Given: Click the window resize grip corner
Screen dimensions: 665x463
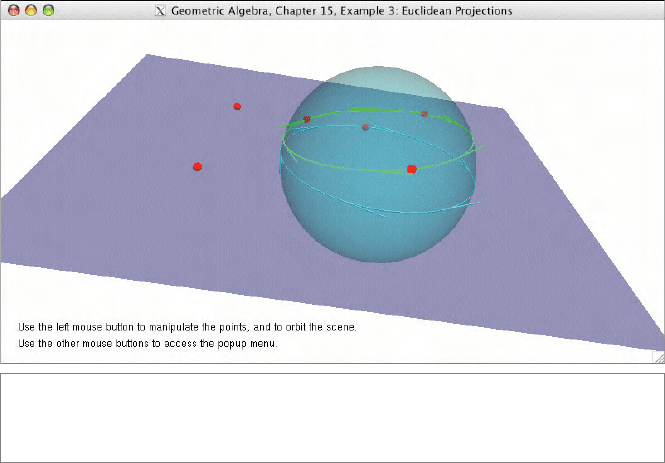Looking at the screenshot, I should 659,357.
